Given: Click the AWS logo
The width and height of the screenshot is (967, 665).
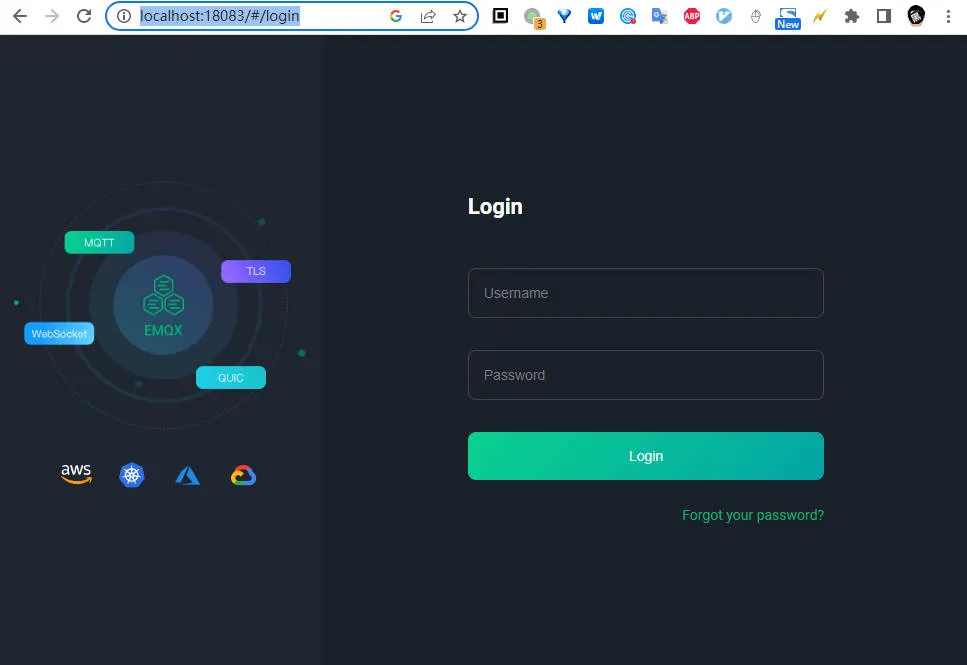Looking at the screenshot, I should click(76, 474).
